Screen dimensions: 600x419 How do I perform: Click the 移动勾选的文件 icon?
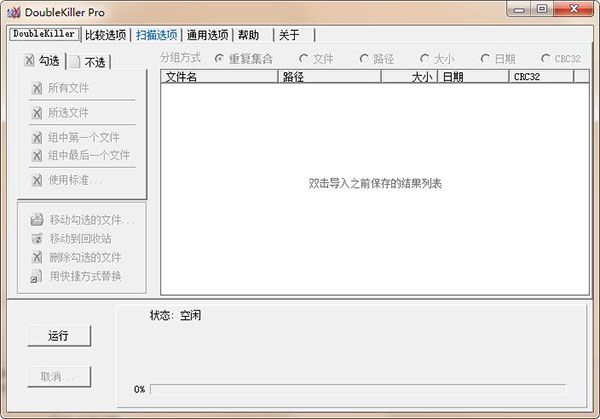click(37, 219)
